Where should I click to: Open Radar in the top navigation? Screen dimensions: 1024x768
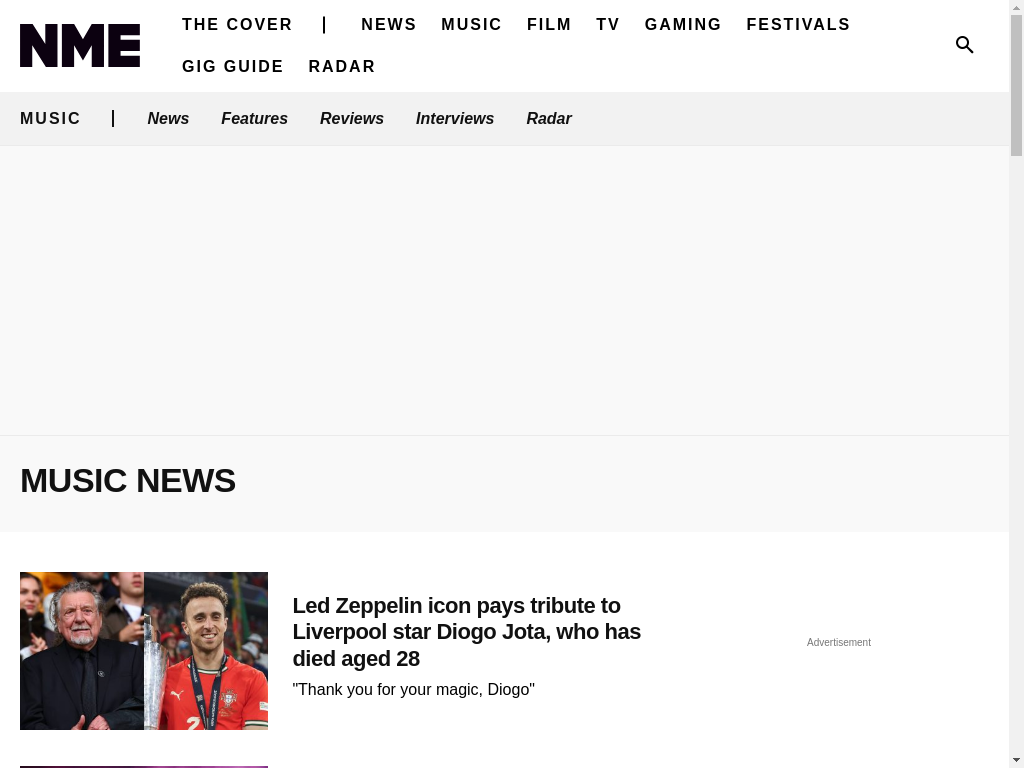click(342, 67)
